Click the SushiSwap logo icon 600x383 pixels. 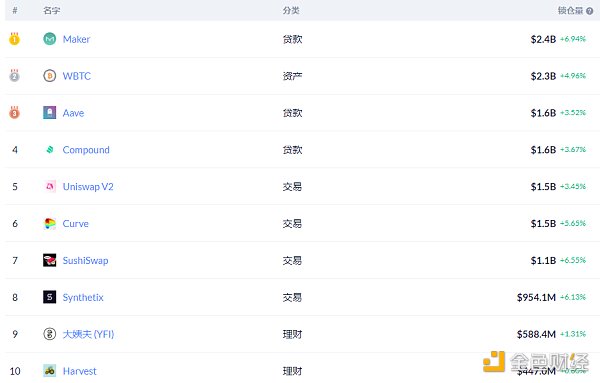click(x=49, y=260)
